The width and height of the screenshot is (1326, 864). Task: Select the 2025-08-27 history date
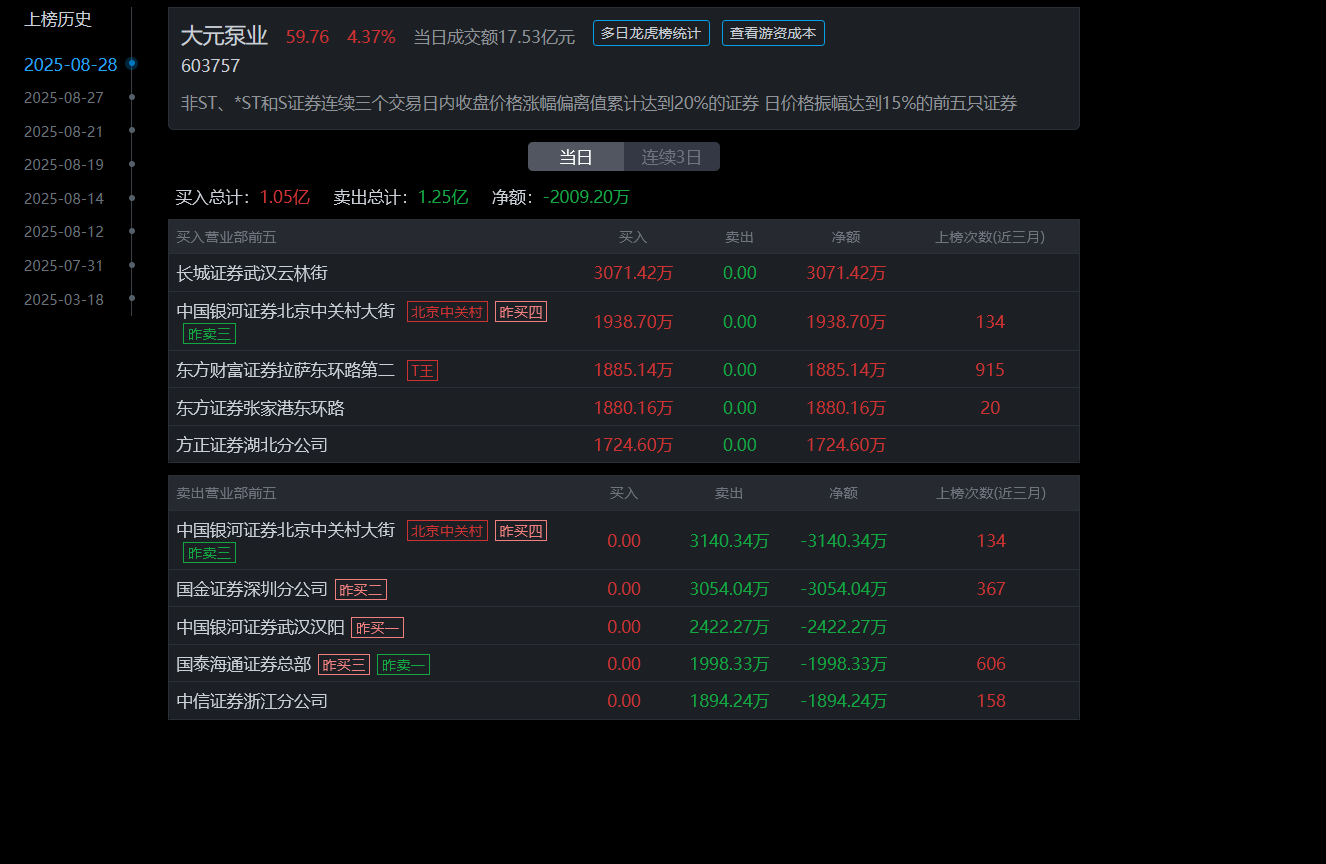pos(64,98)
